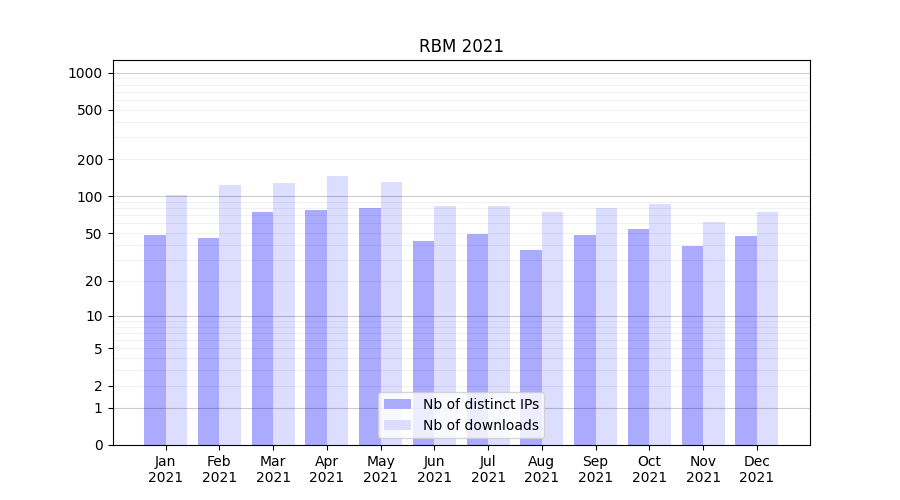The image size is (900, 500).
Task: Click the Feb 2021 x-axis label
Action: (x=219, y=469)
